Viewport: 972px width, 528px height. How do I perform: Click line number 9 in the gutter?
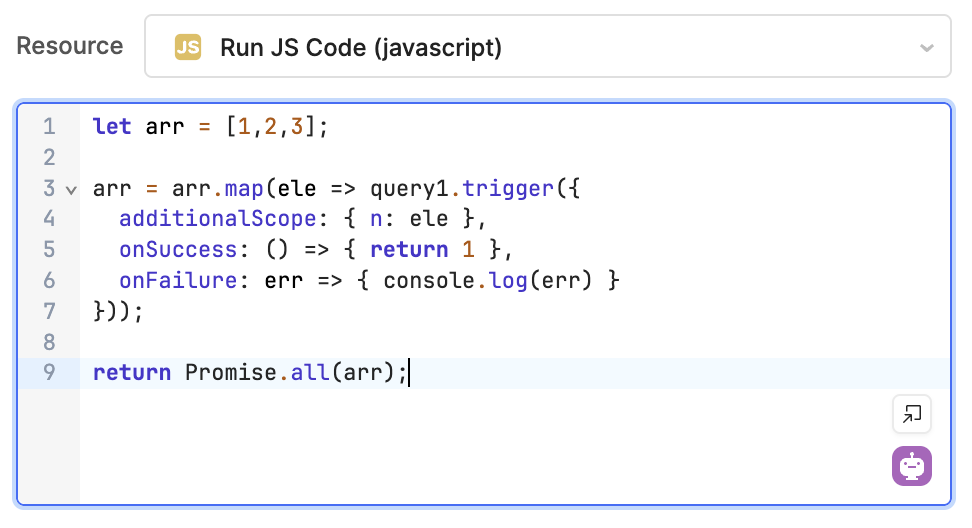click(49, 373)
